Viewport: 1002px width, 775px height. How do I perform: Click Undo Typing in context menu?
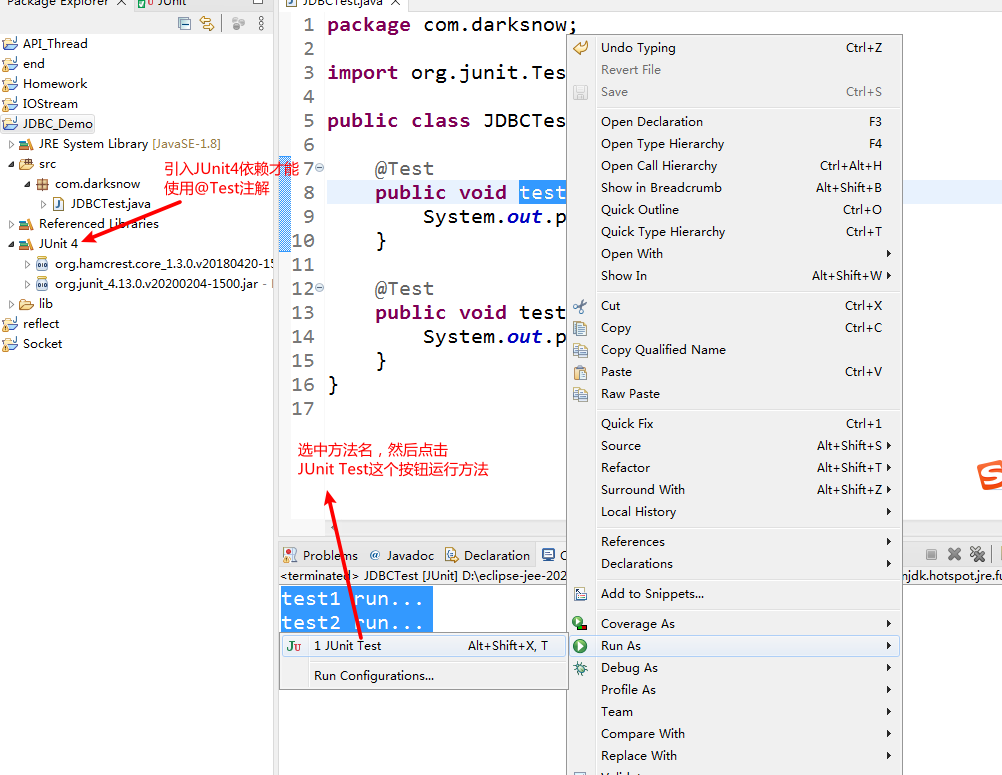734,48
